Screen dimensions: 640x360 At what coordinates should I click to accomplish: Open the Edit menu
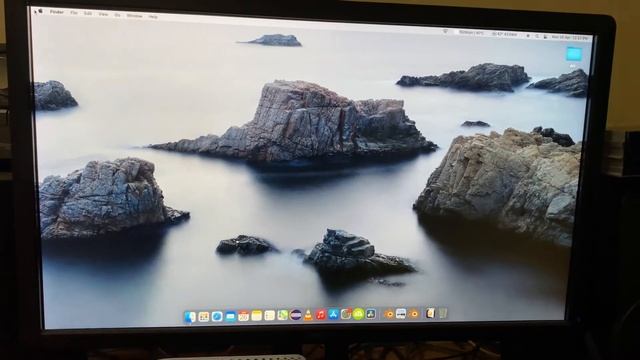tap(88, 13)
